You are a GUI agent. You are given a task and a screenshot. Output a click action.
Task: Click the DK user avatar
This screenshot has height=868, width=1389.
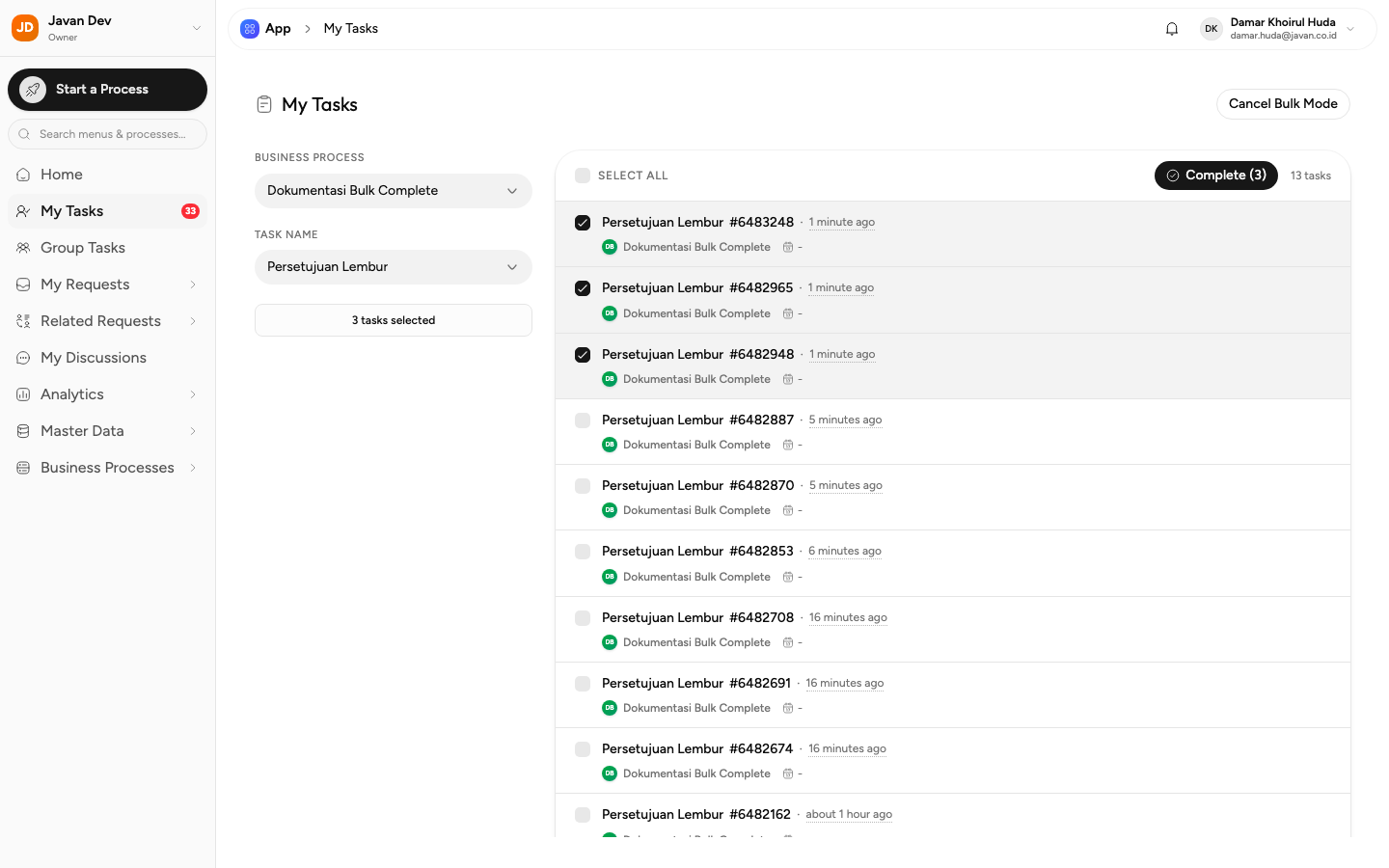pyautogui.click(x=1212, y=29)
